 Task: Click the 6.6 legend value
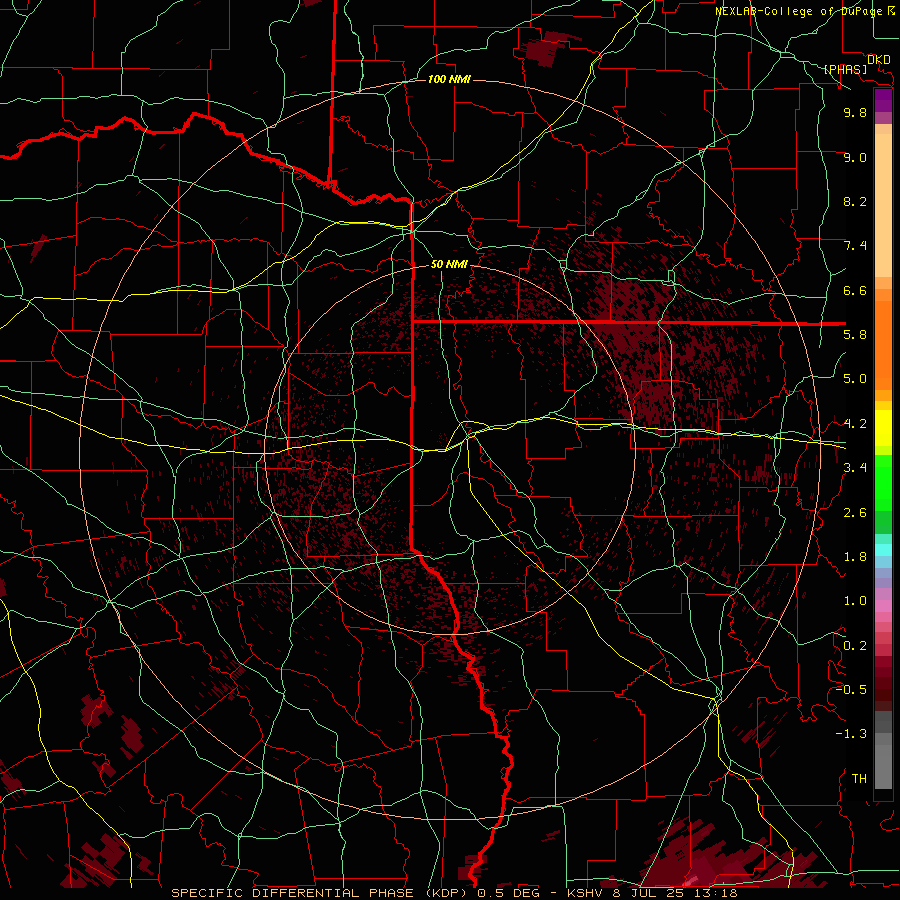pyautogui.click(x=855, y=290)
